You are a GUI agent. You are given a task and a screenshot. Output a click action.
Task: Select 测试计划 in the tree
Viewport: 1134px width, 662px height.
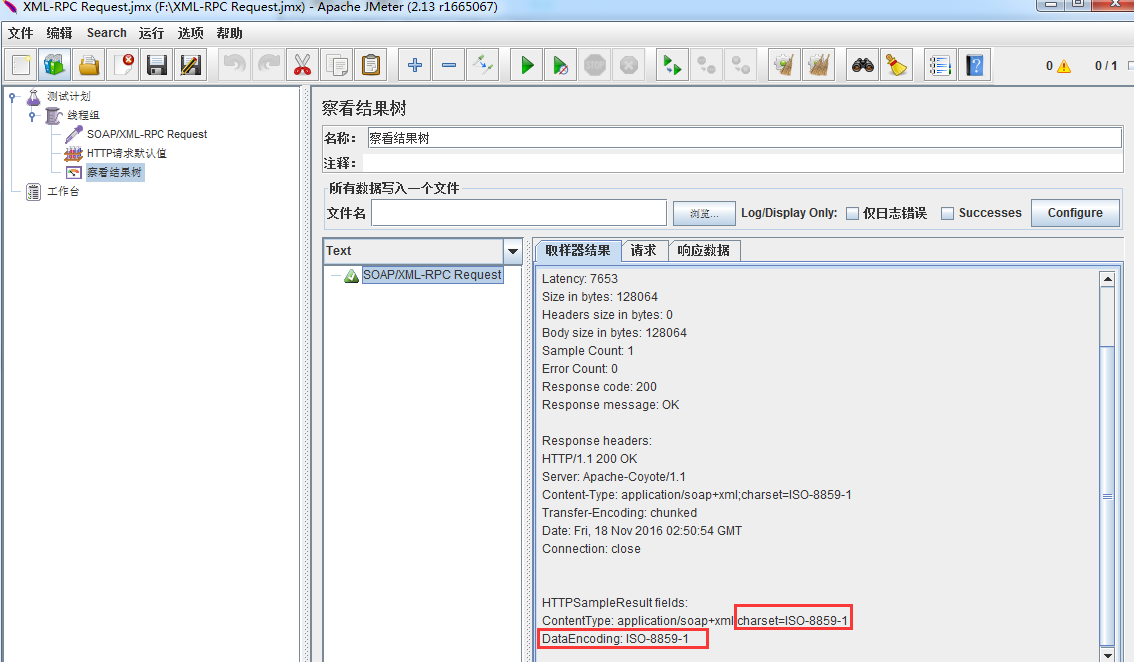pyautogui.click(x=69, y=96)
